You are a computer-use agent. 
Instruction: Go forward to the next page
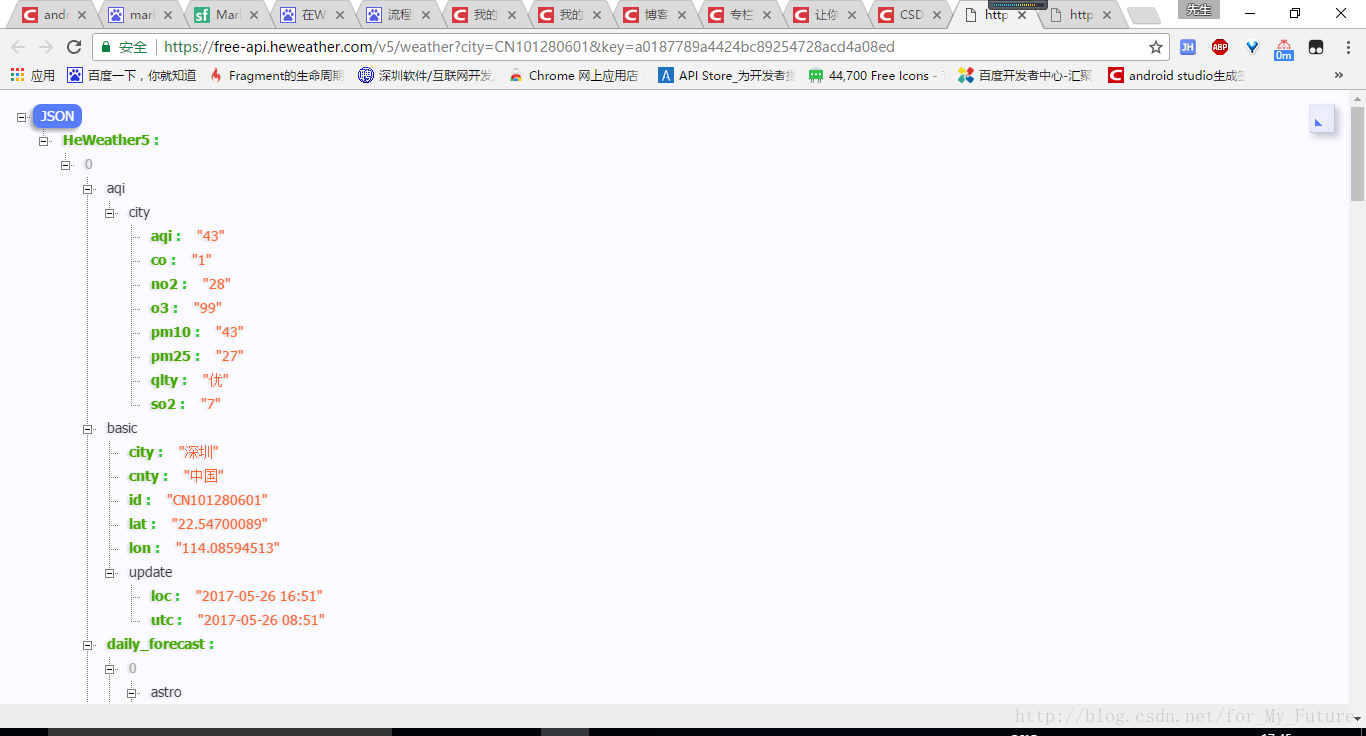(46, 47)
